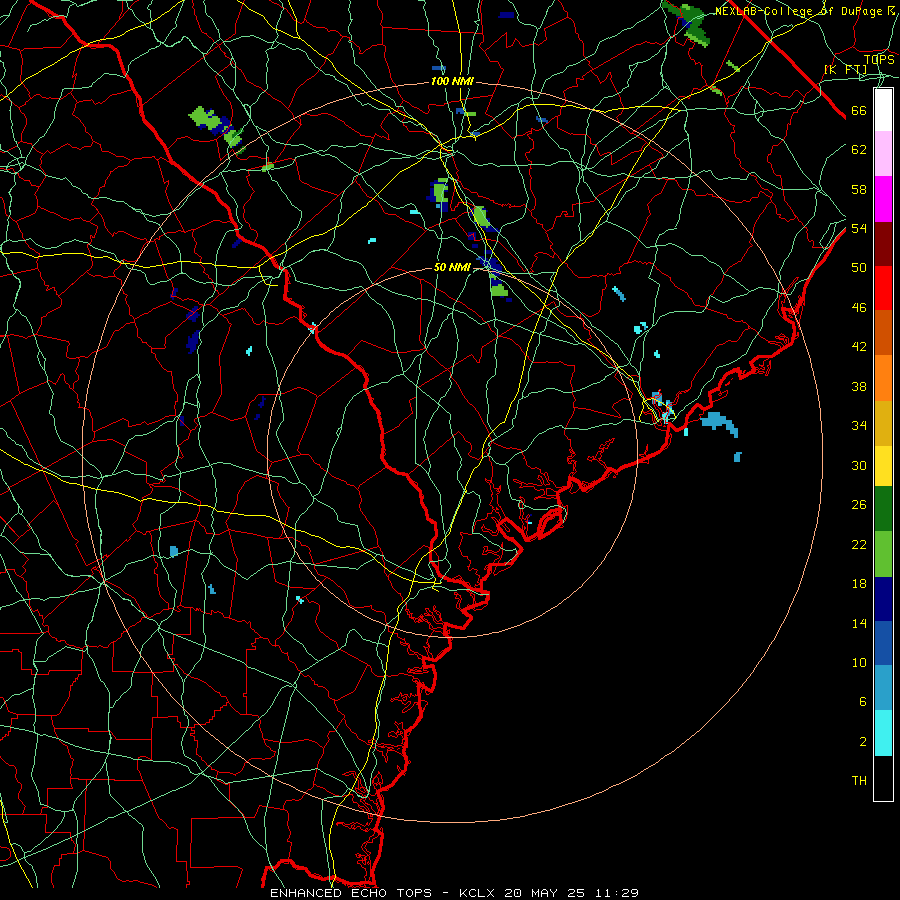Click the dark green echo at top right

[689, 23]
